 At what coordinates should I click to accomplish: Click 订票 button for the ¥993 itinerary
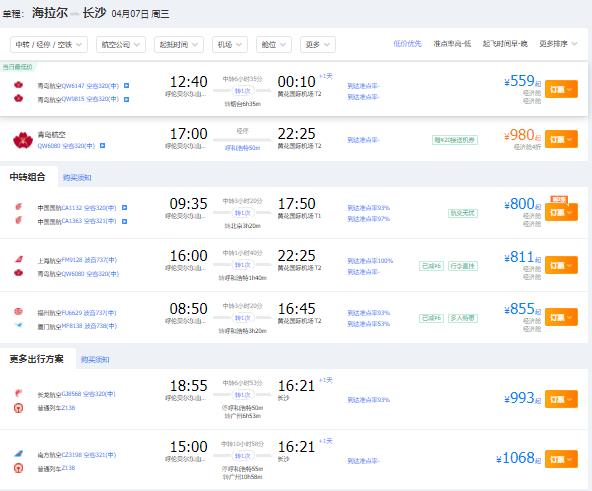point(561,399)
